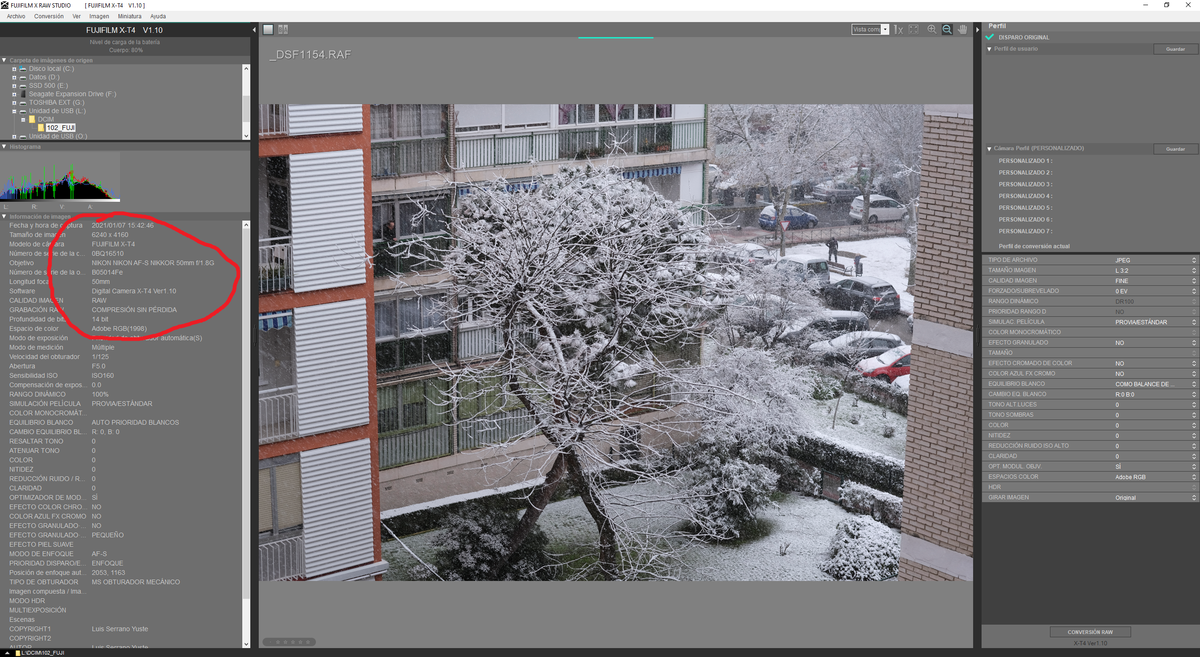Image resolution: width=1200 pixels, height=657 pixels.
Task: Click the CONVERSIÓN RAW button
Action: coord(1090,632)
